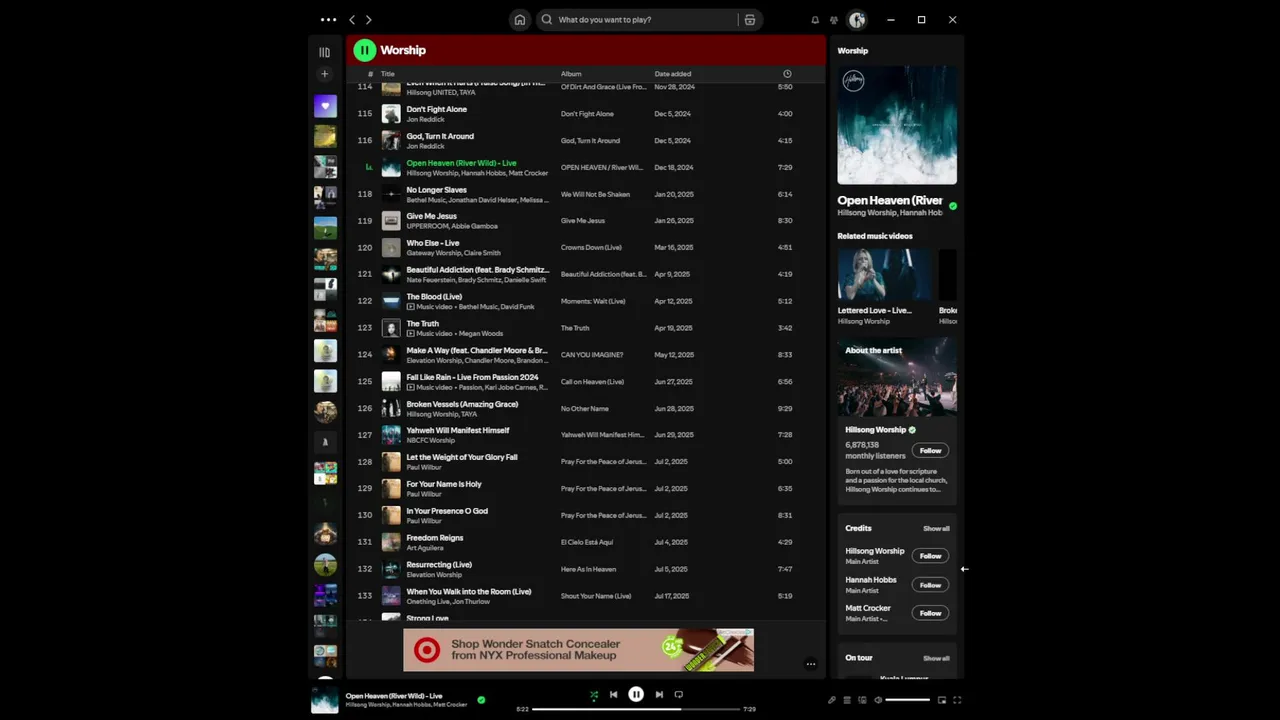The width and height of the screenshot is (1280, 720).
Task: Show all credits
Action: coord(936,529)
